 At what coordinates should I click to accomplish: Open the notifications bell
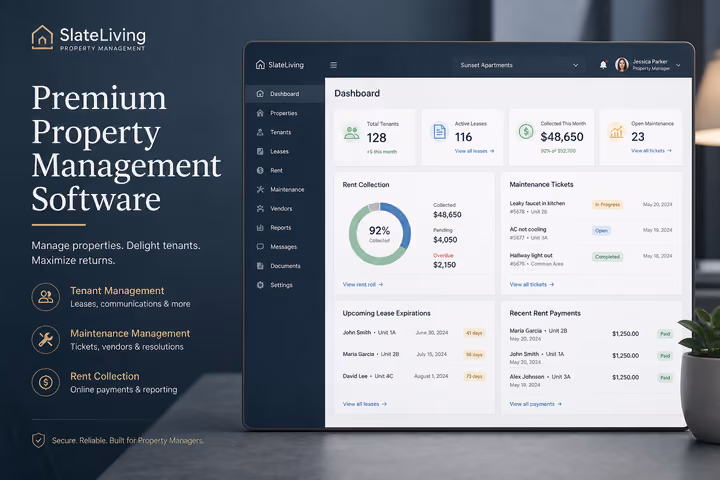pyautogui.click(x=603, y=65)
